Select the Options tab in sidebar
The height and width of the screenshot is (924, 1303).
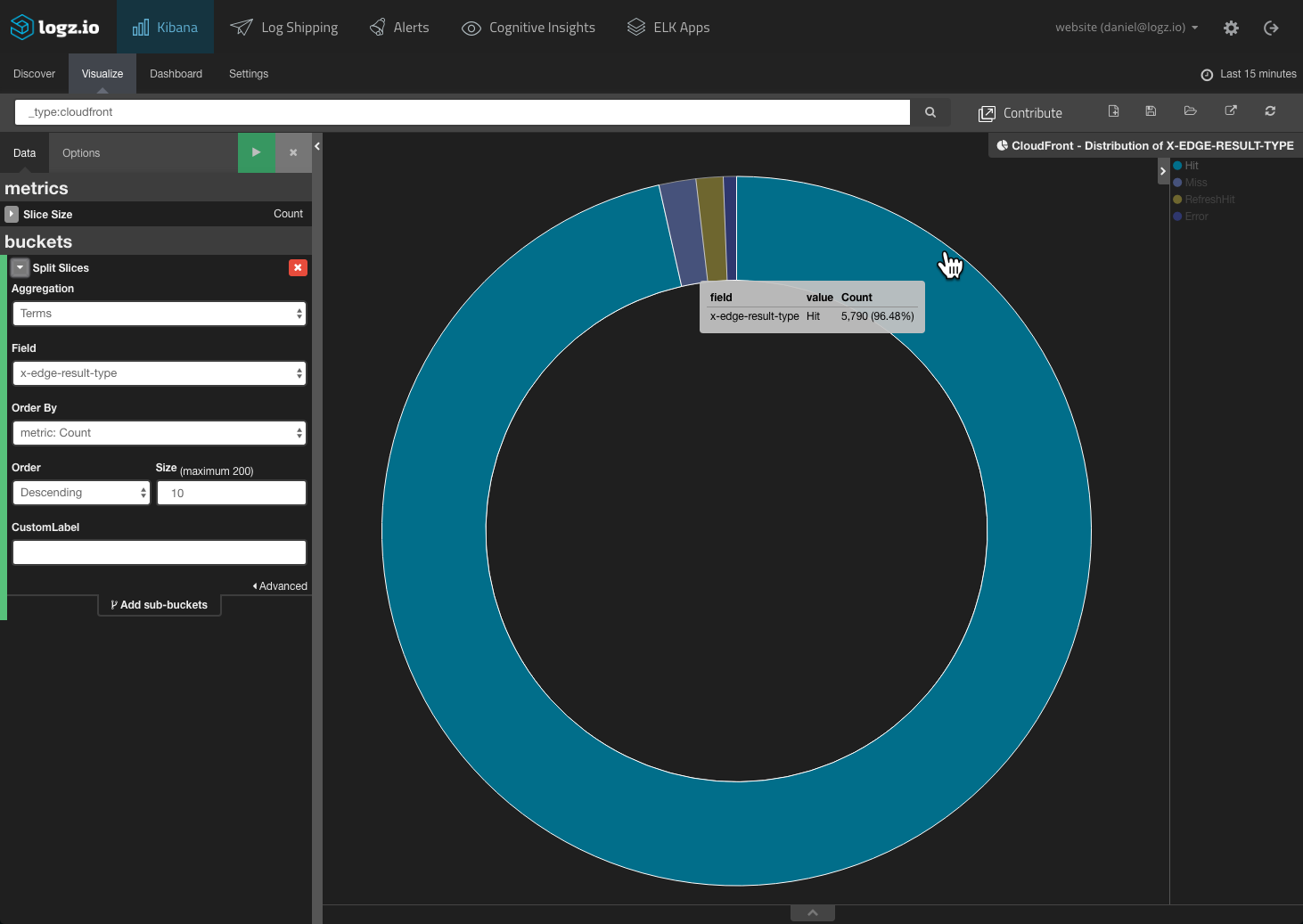[x=81, y=153]
